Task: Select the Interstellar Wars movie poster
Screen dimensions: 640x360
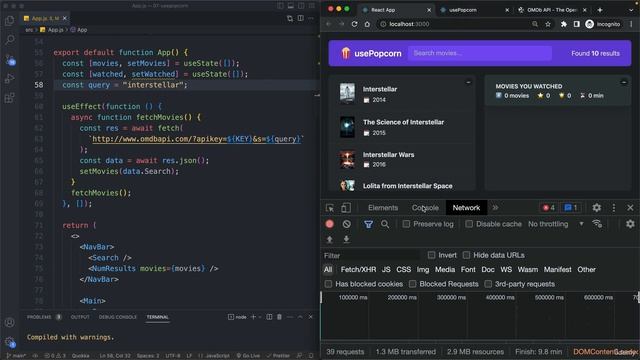Action: tap(347, 160)
